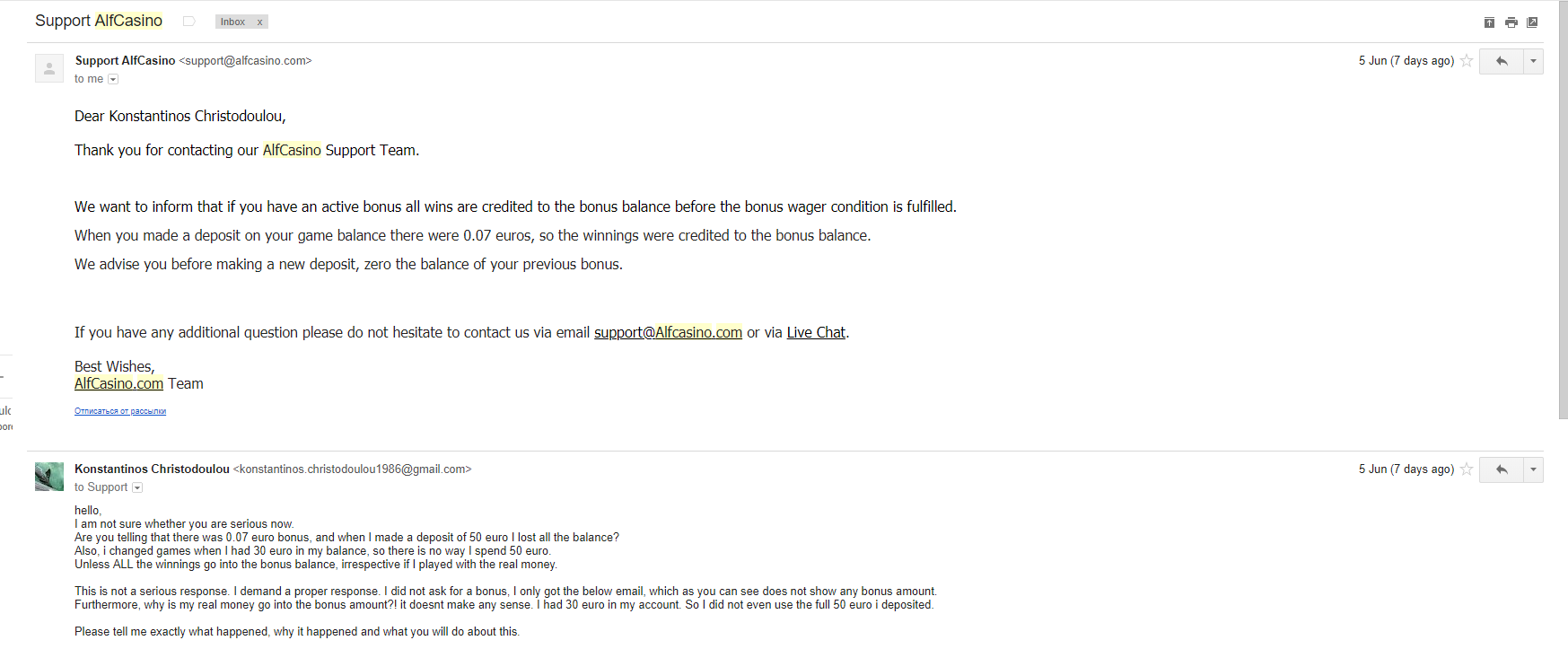Viewport: 1568px width, 649px height.
Task: Reply to Support AlfCasino message
Action: tap(1502, 61)
